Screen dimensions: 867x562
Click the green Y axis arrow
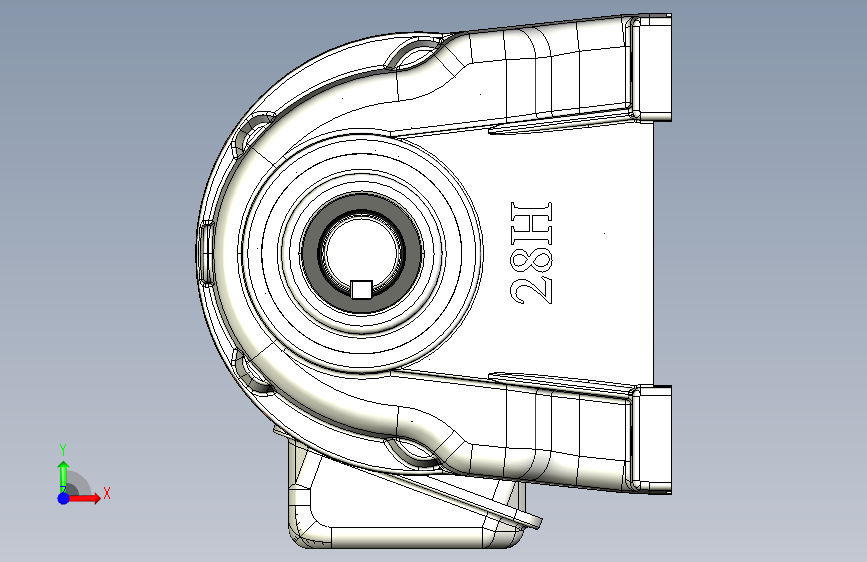pyautogui.click(x=64, y=476)
